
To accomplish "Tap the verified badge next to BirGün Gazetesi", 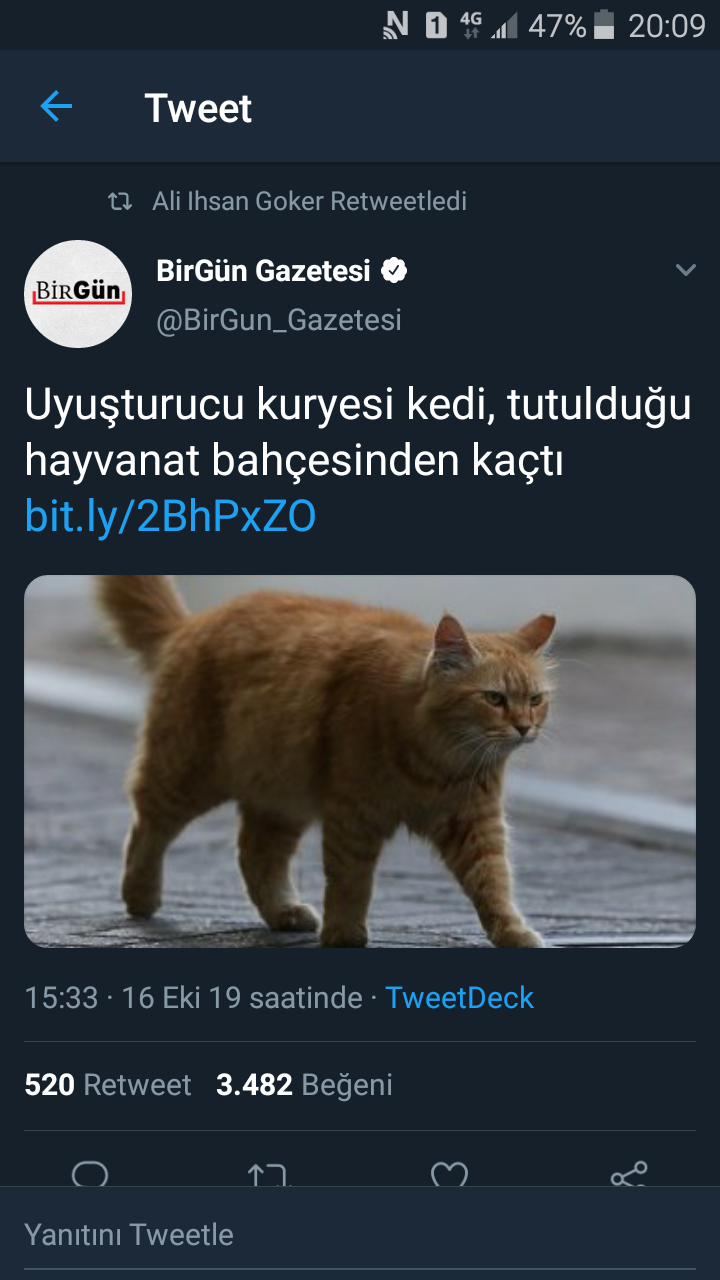I will coord(394,270).
